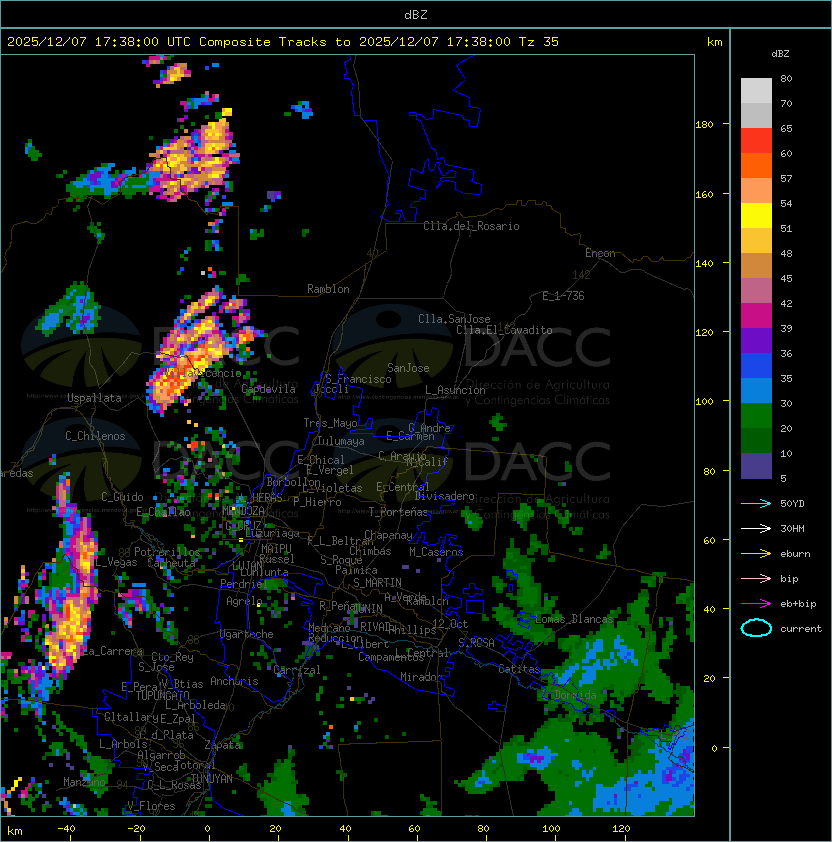This screenshot has height=842, width=832.
Task: Click the 'eb+bip' legend label
Action: (x=798, y=604)
